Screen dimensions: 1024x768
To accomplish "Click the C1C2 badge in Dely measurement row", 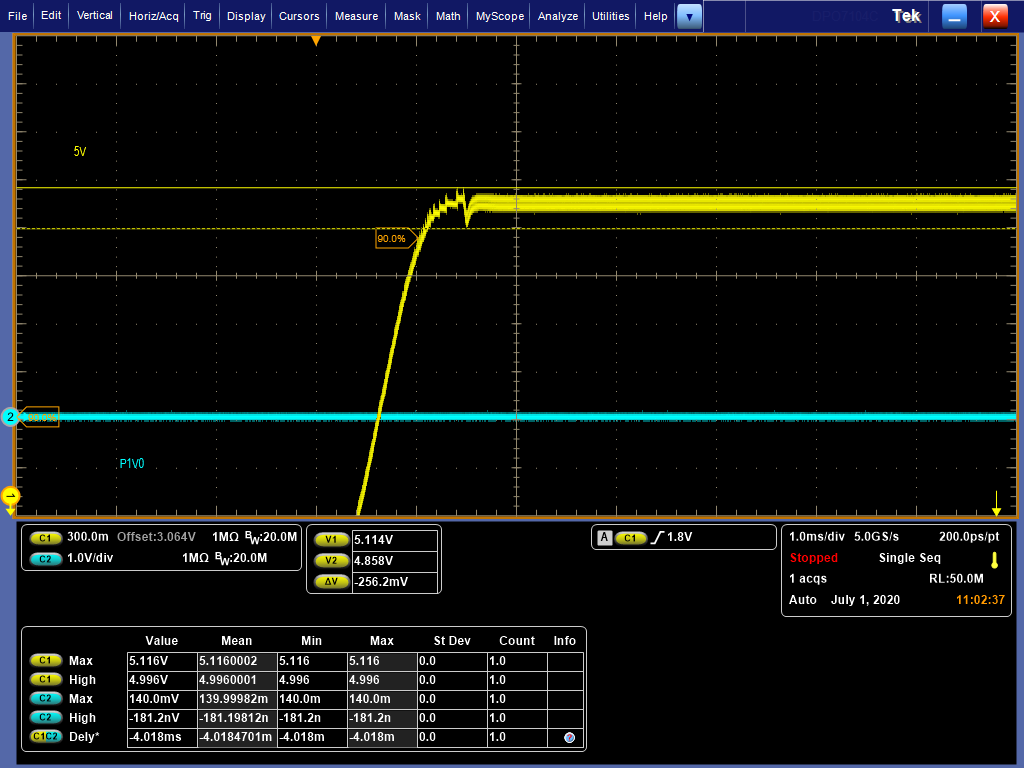I will [x=45, y=736].
